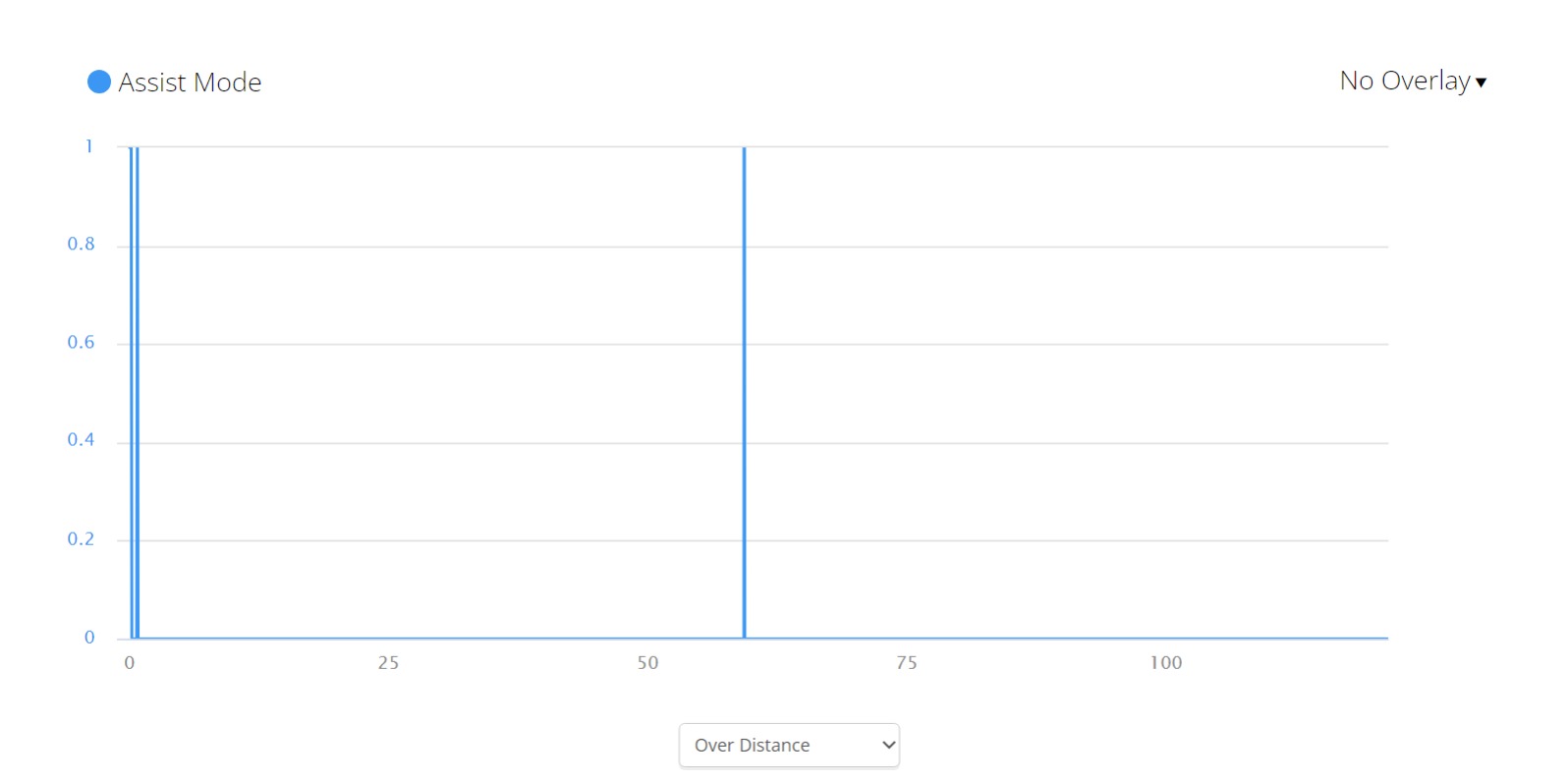Click the second assist spike near zero
The image size is (1568, 782).
tap(138, 393)
